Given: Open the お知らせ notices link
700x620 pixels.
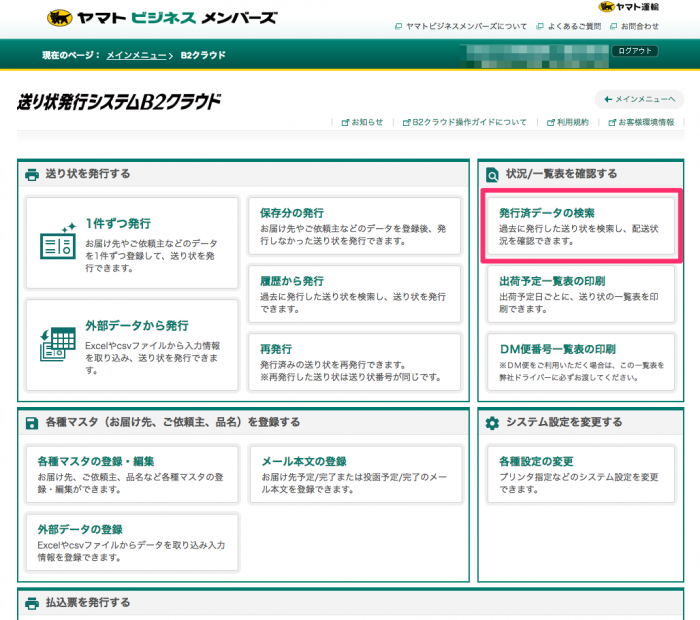Looking at the screenshot, I should [367, 122].
